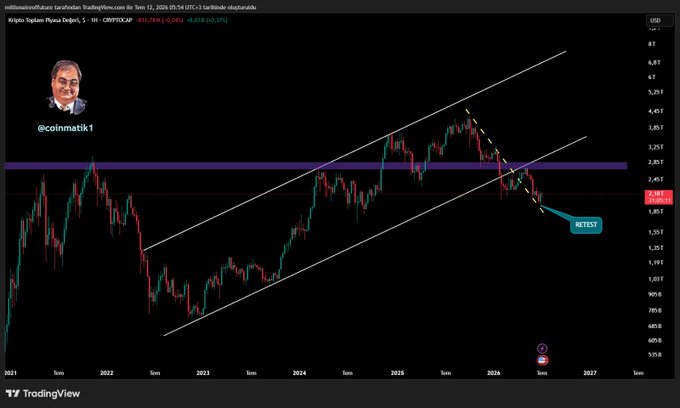The image size is (680, 408).
Task: Select the RETEST callout annotation
Action: coord(586,225)
